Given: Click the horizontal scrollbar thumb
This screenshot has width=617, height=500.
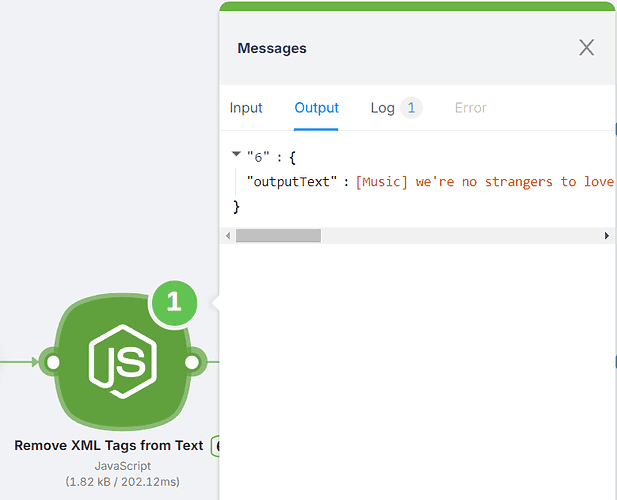Looking at the screenshot, I should coord(278,236).
